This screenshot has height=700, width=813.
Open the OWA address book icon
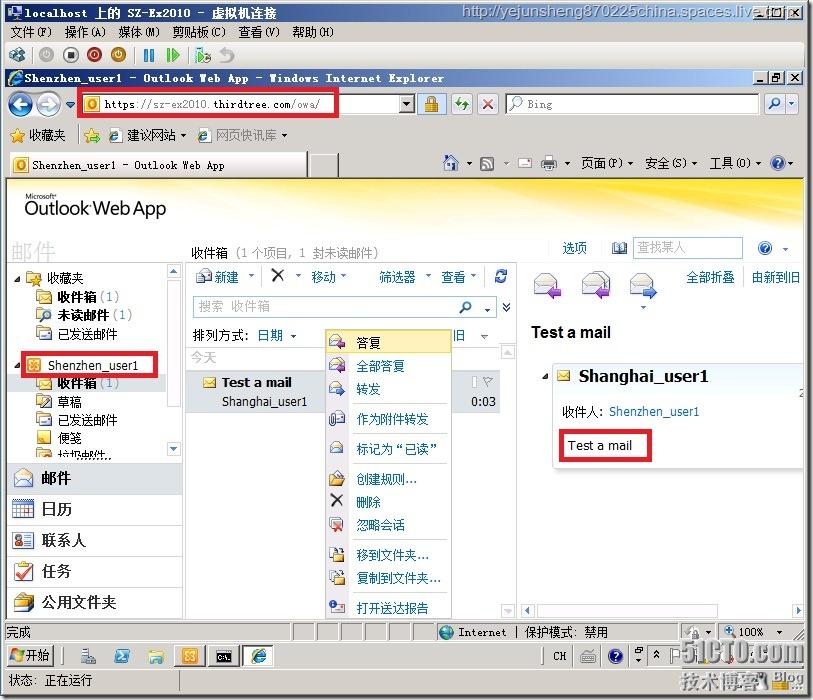click(619, 248)
